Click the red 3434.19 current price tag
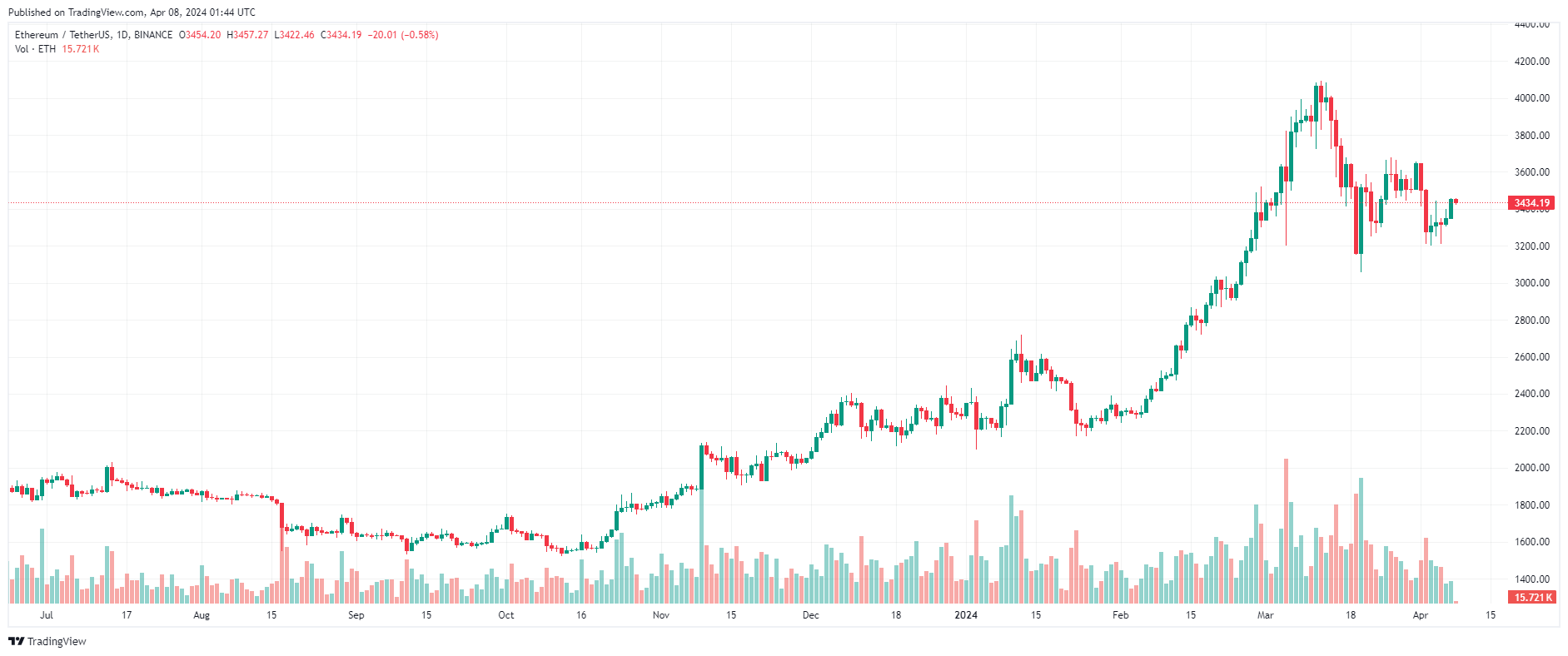Image resolution: width=1568 pixels, height=656 pixels. click(x=1531, y=203)
